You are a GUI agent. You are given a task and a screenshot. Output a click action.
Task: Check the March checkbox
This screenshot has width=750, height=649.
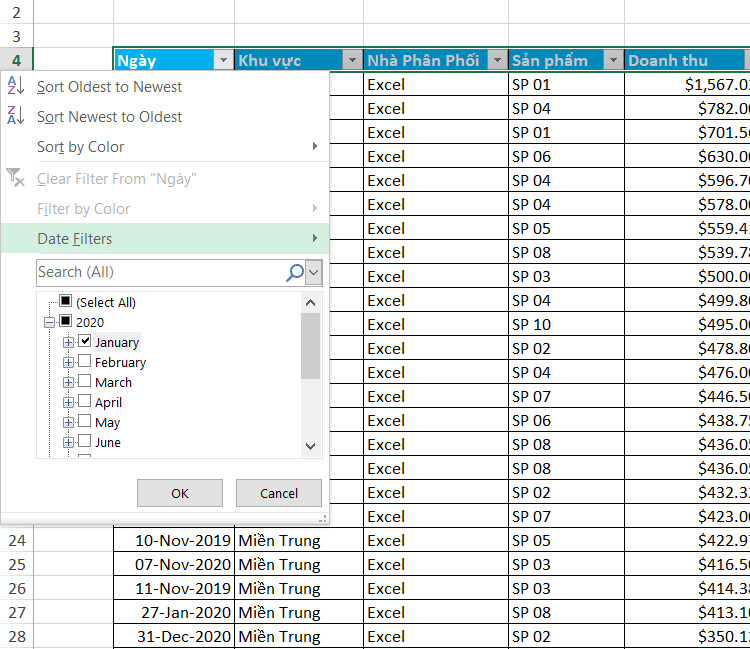pyautogui.click(x=85, y=381)
